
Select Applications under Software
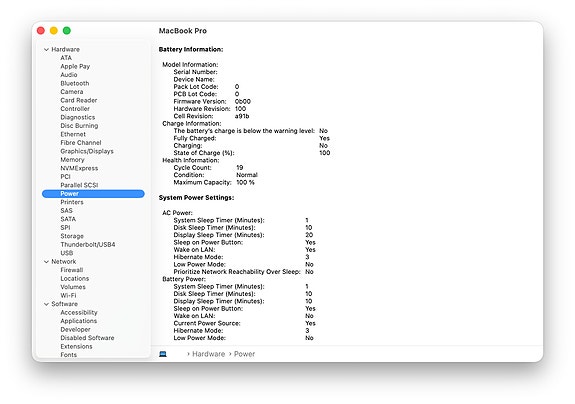pyautogui.click(x=78, y=321)
